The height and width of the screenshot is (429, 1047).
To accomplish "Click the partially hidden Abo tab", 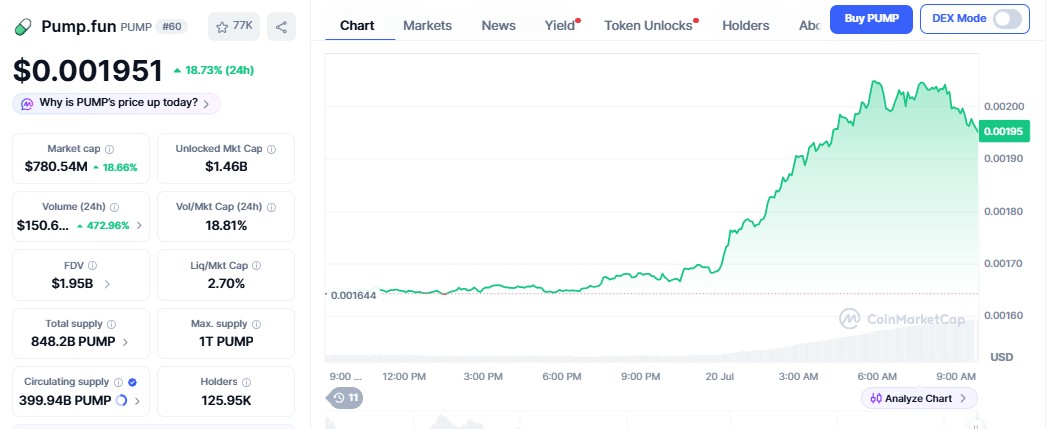I will 810,25.
